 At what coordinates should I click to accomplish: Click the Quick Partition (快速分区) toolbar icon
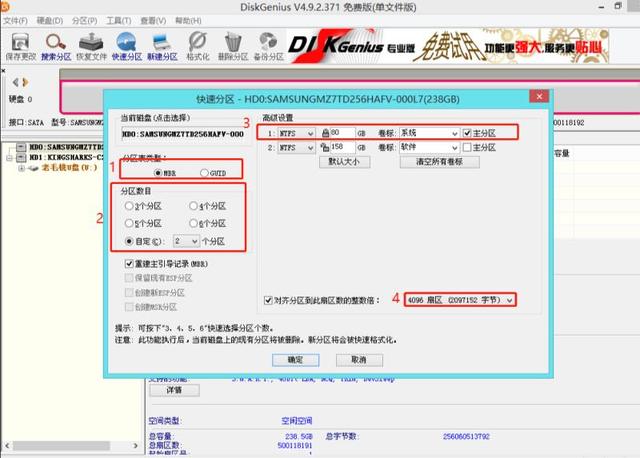click(x=127, y=47)
